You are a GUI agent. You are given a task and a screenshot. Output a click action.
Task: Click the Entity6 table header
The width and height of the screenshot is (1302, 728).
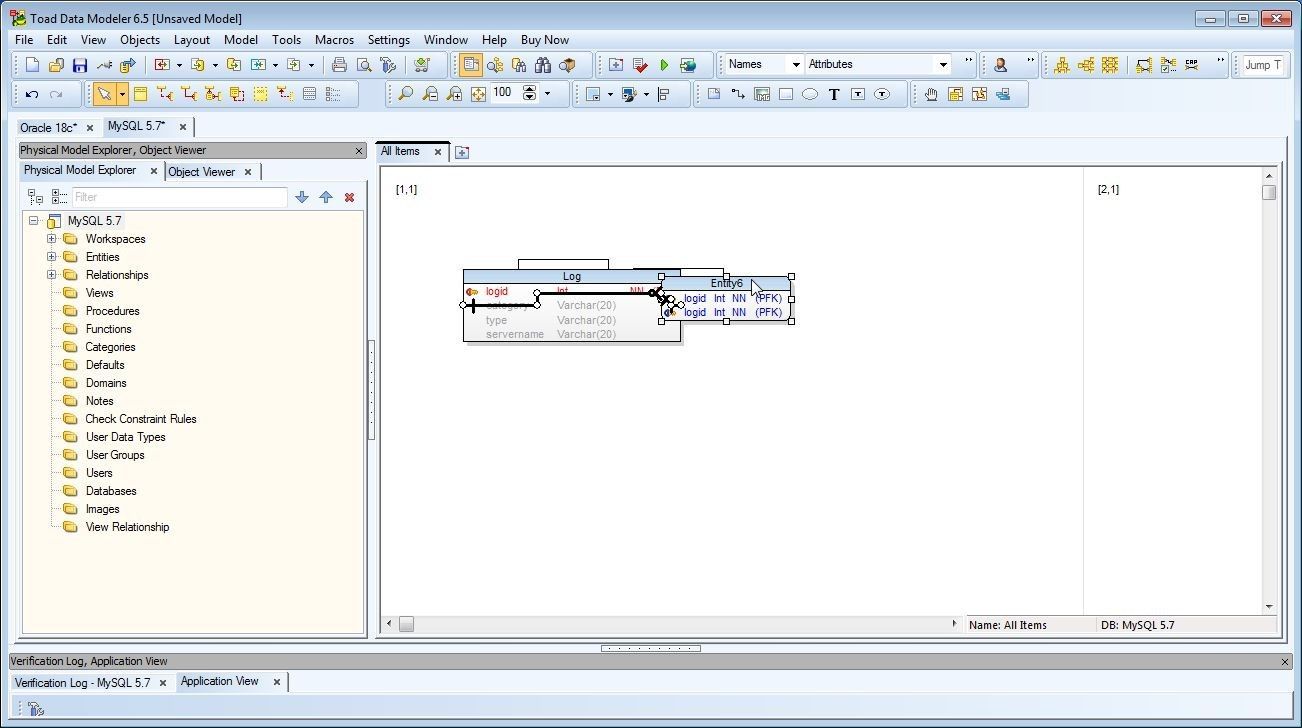[x=727, y=283]
